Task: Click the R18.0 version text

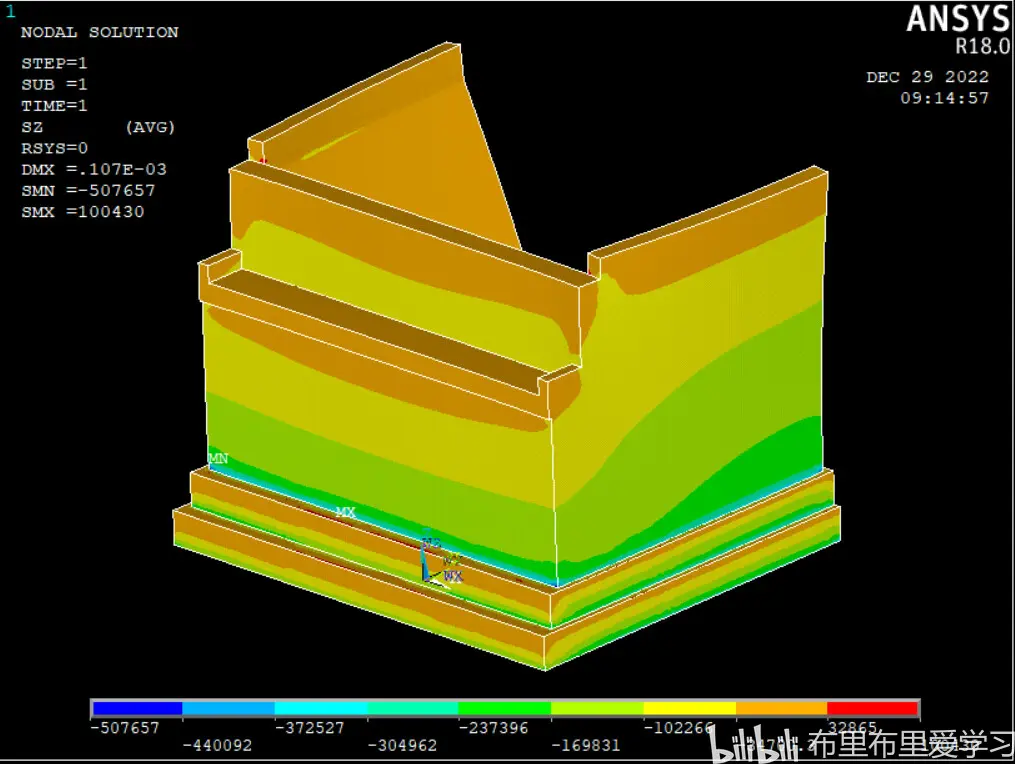Action: click(983, 47)
